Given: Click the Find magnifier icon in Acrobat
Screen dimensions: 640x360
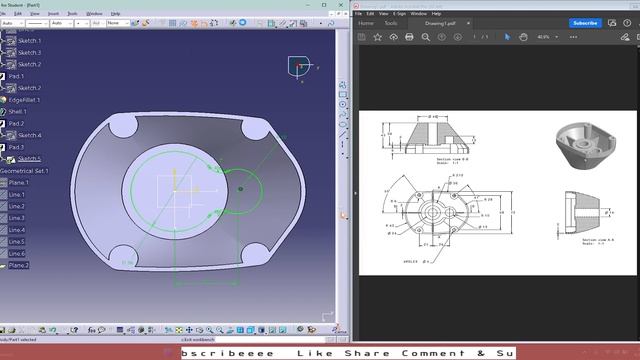Looking at the screenshot, I should 425,37.
